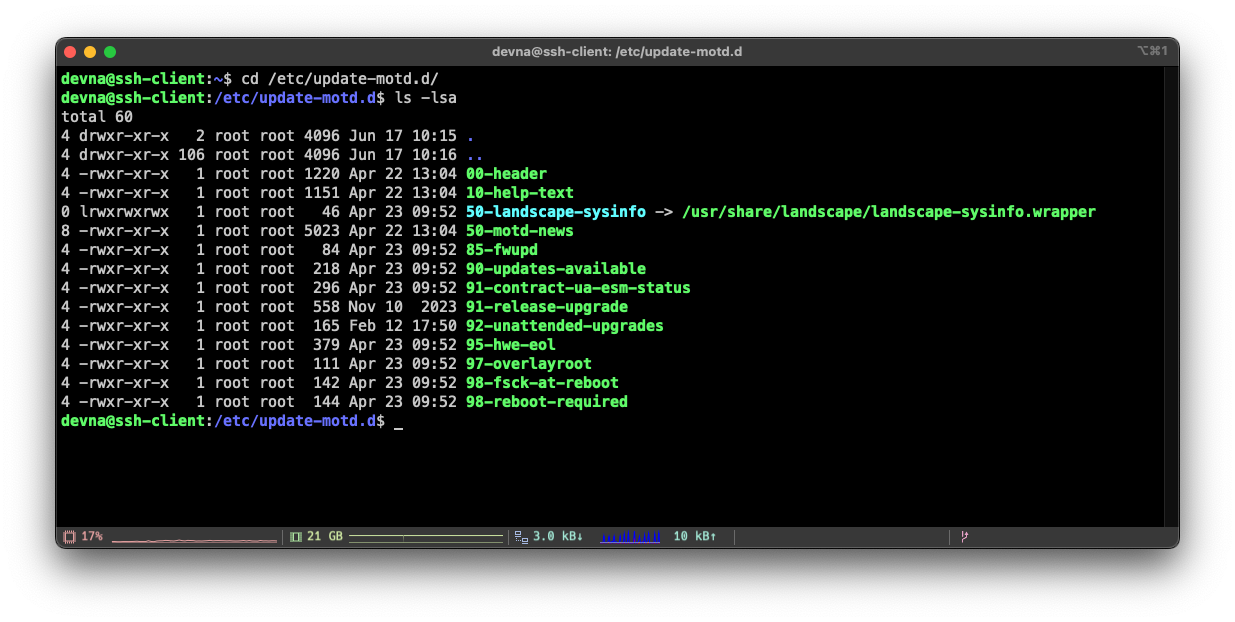The height and width of the screenshot is (622, 1235).
Task: Click the lrwxrwxrwx permissions string
Action: pyautogui.click(x=124, y=212)
